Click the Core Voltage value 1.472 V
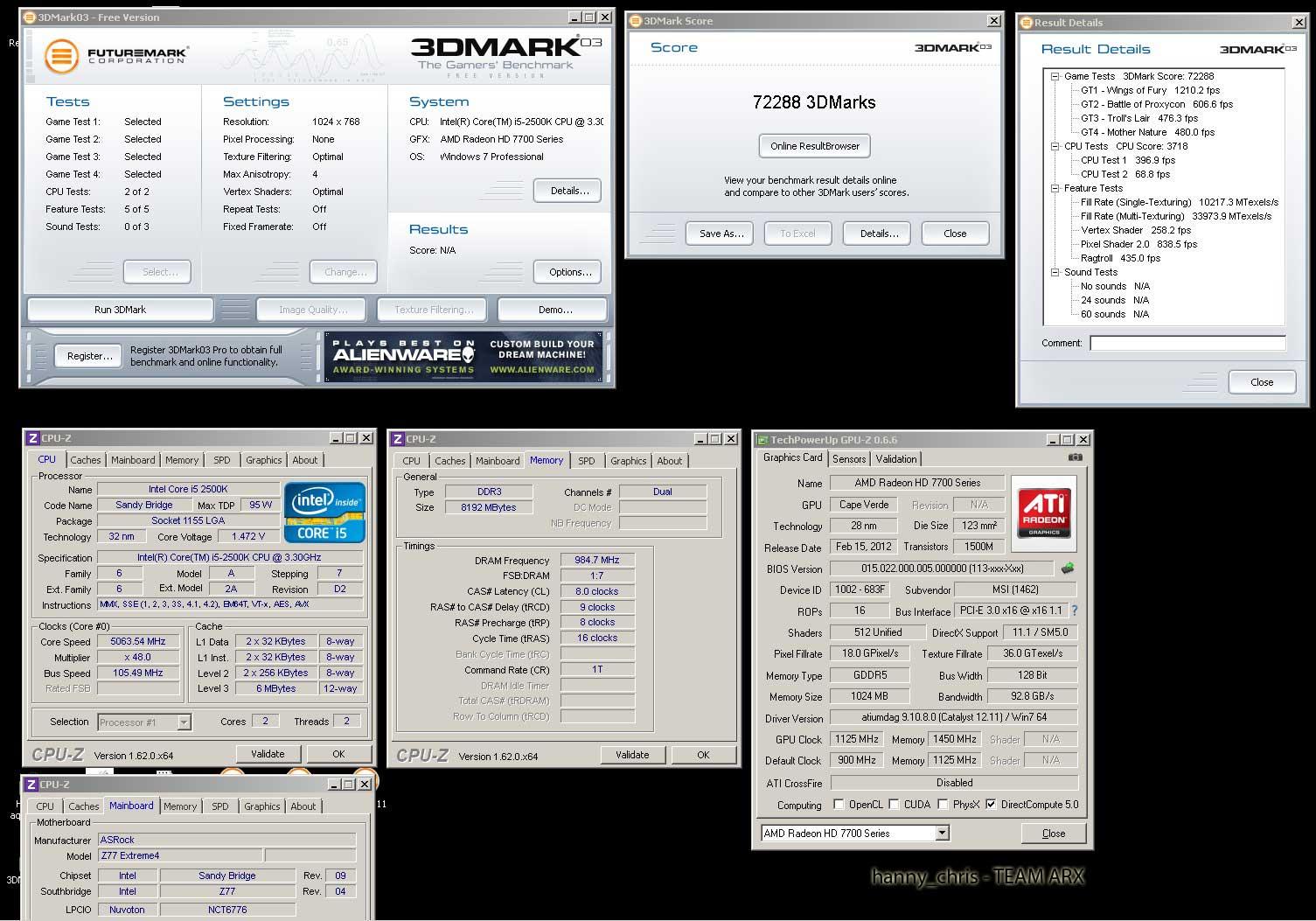The width and height of the screenshot is (1316, 921). (x=248, y=536)
